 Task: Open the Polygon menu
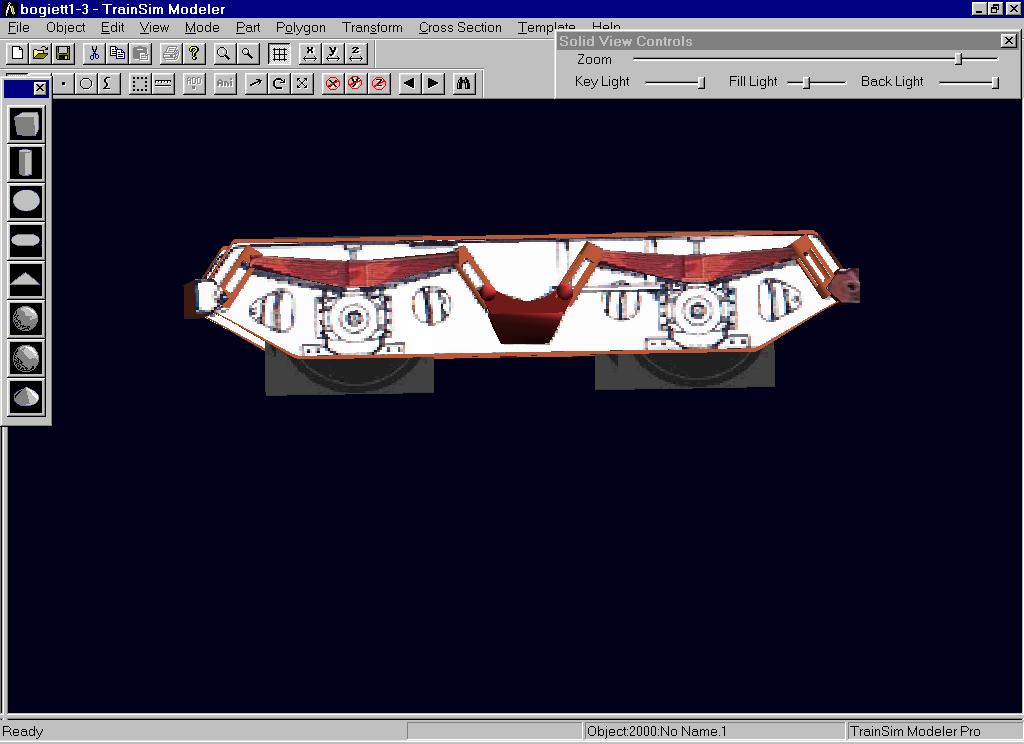pyautogui.click(x=300, y=27)
